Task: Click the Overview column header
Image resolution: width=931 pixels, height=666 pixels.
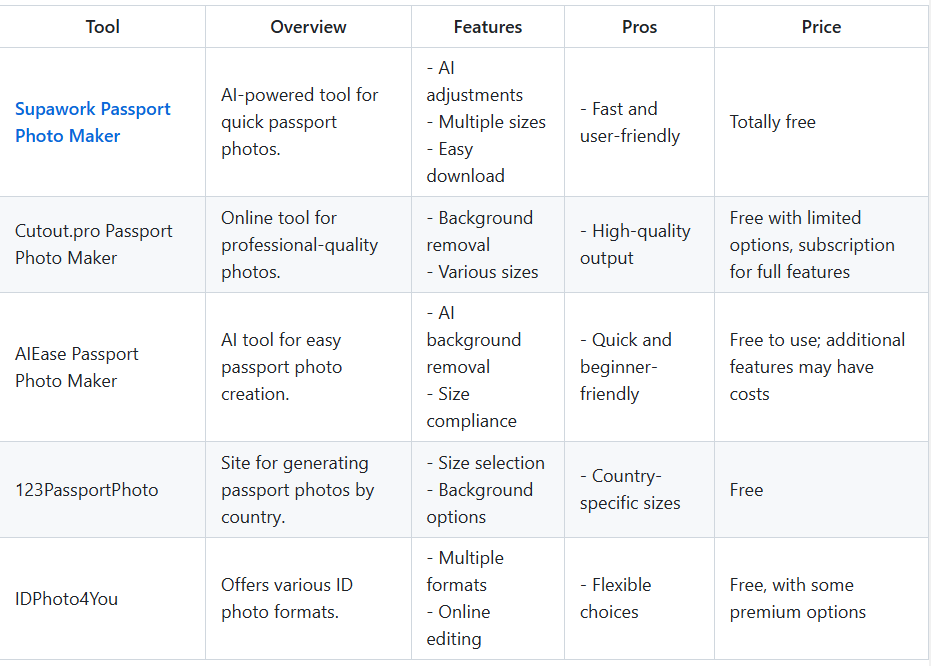Action: click(x=308, y=27)
